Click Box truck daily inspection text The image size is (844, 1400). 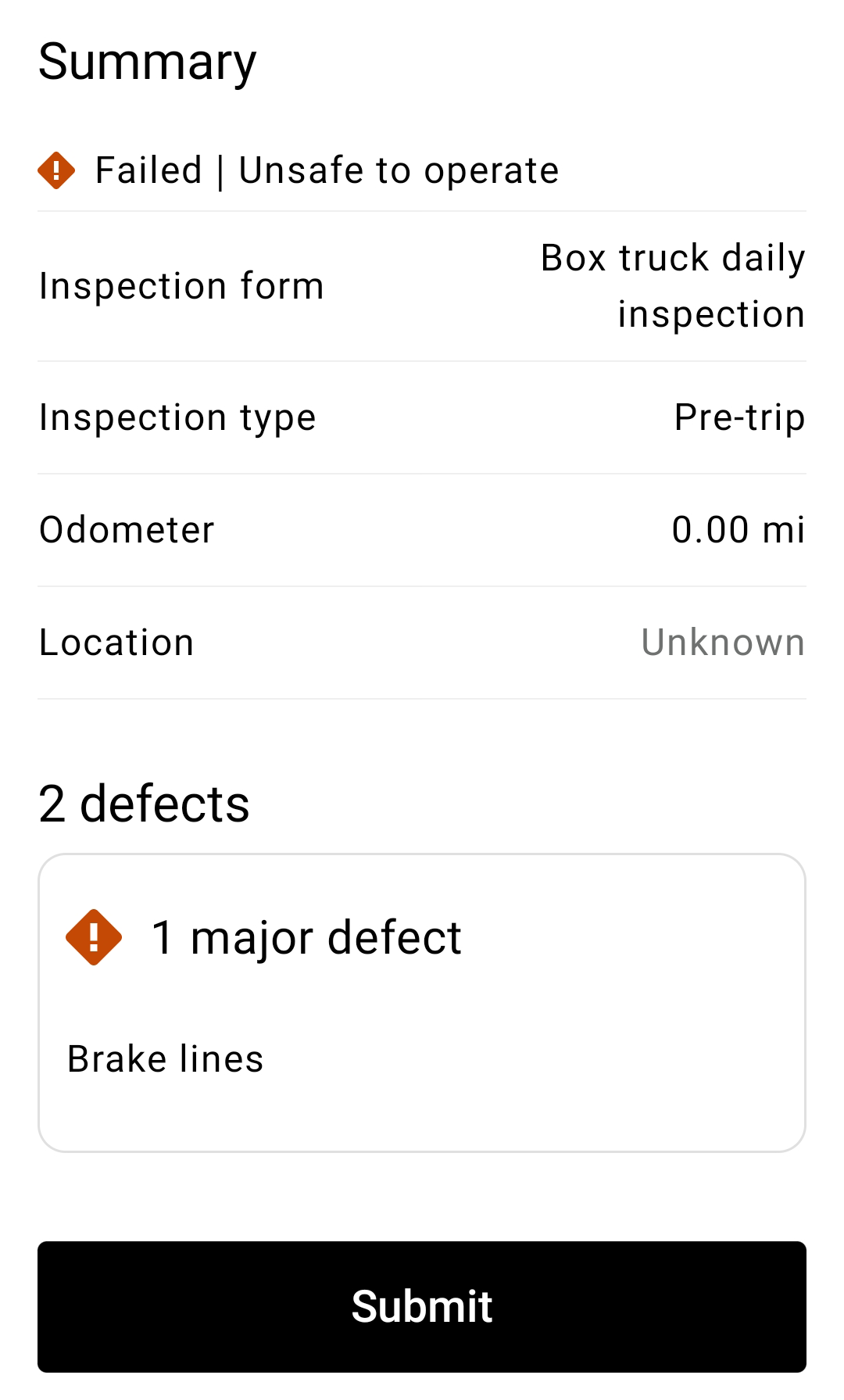pos(673,286)
